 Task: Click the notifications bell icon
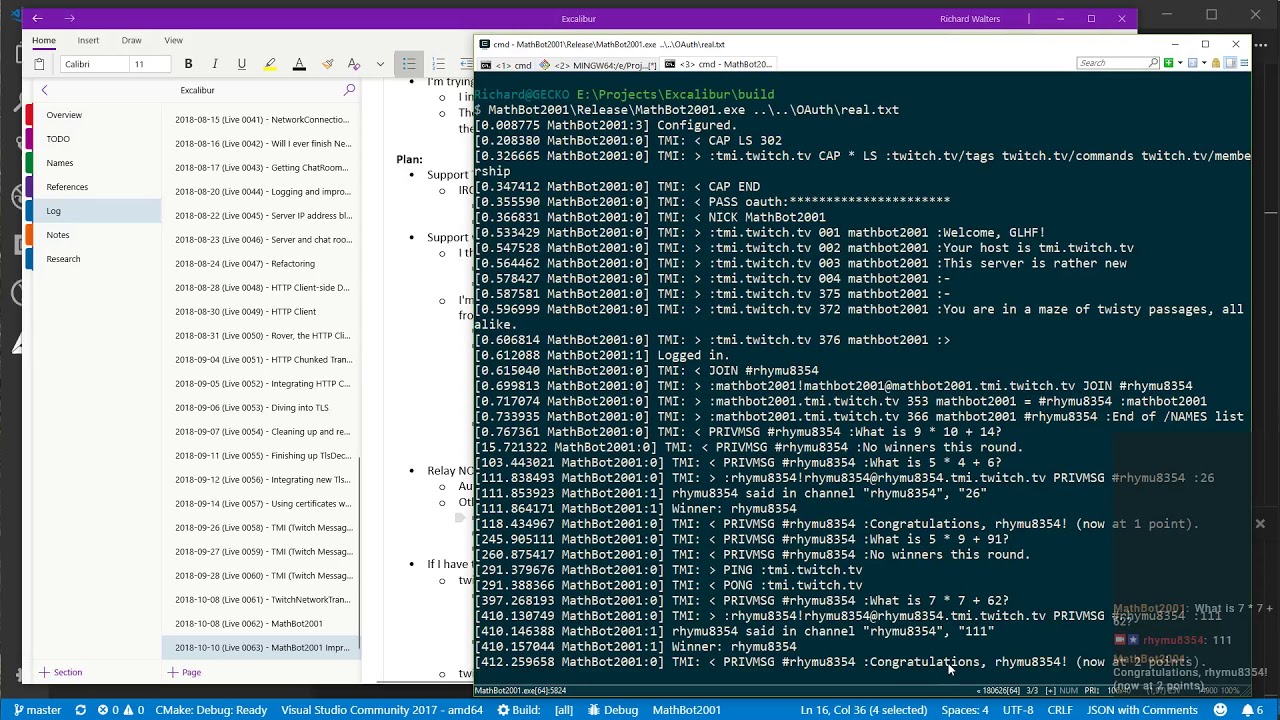coord(1253,710)
